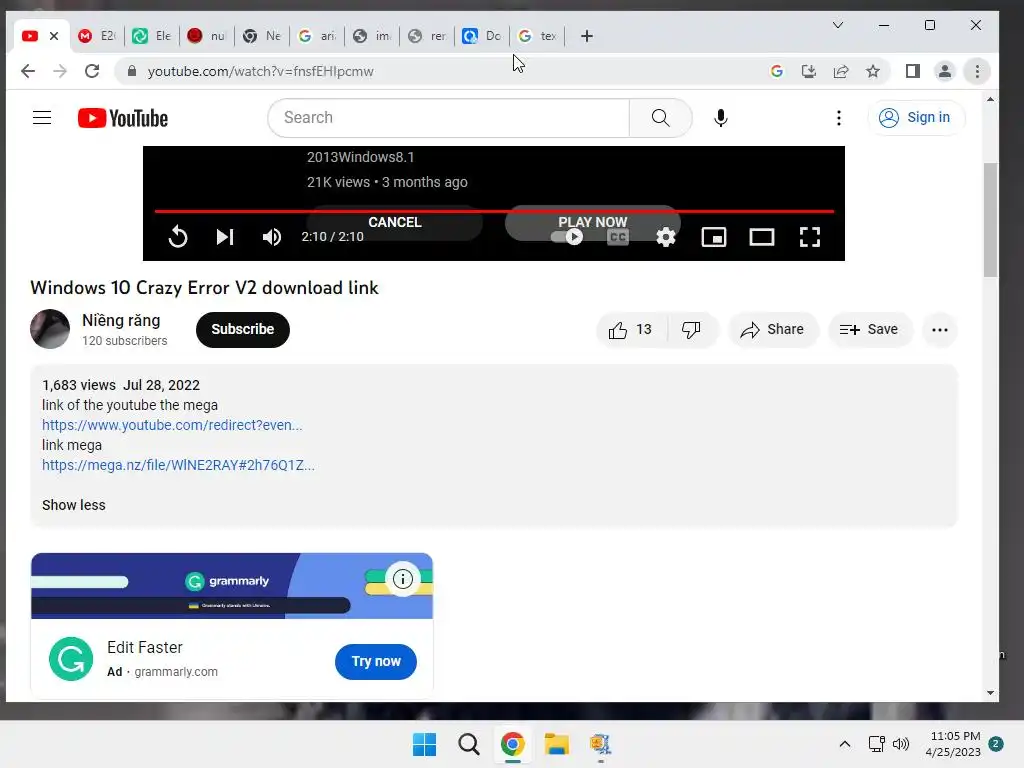Click Sign in button
Viewport: 1024px width, 768px height.
point(914,118)
